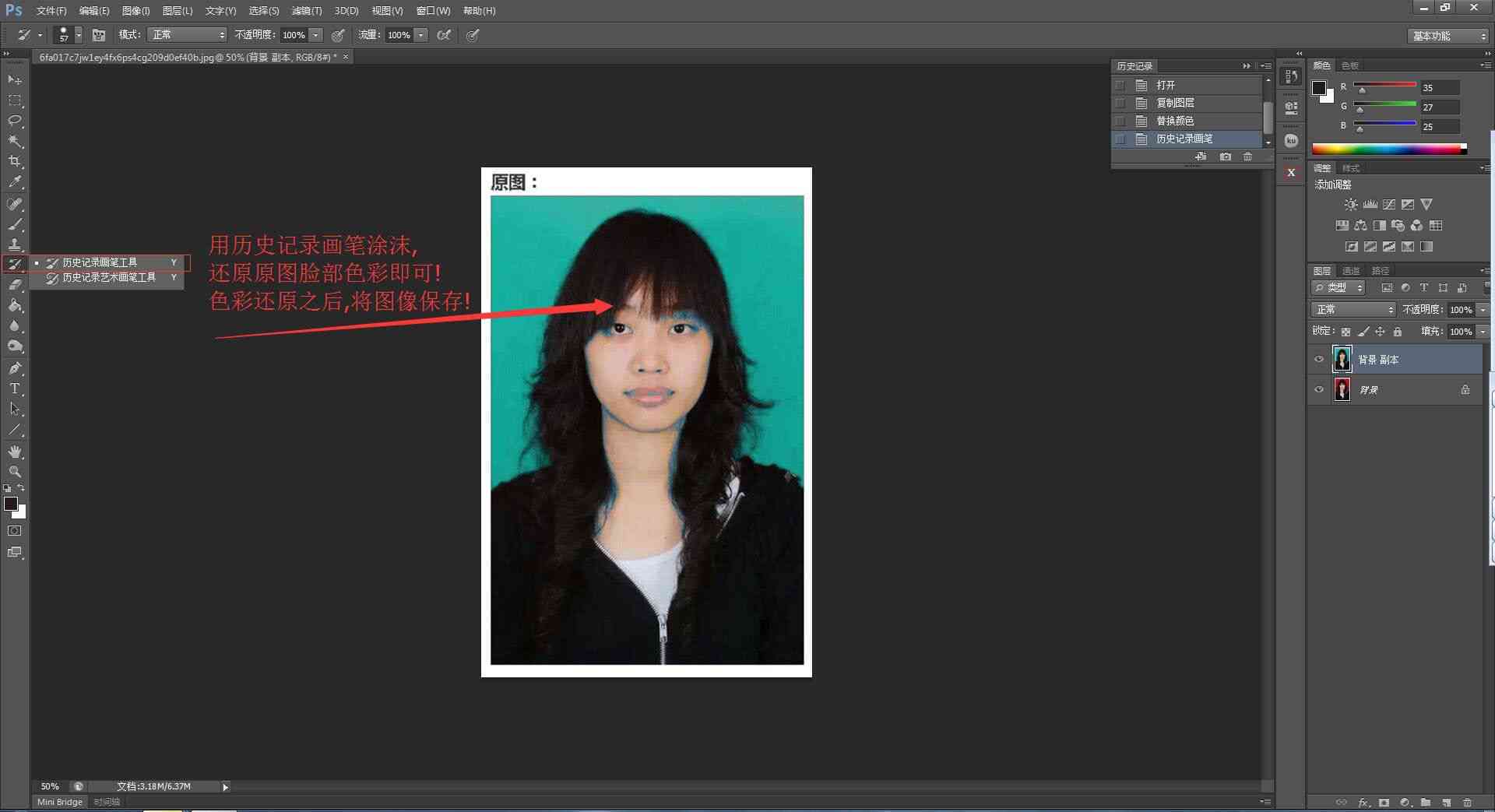Image resolution: width=1495 pixels, height=812 pixels.
Task: Open the blend mode 模式 dropdown
Action: (x=187, y=35)
